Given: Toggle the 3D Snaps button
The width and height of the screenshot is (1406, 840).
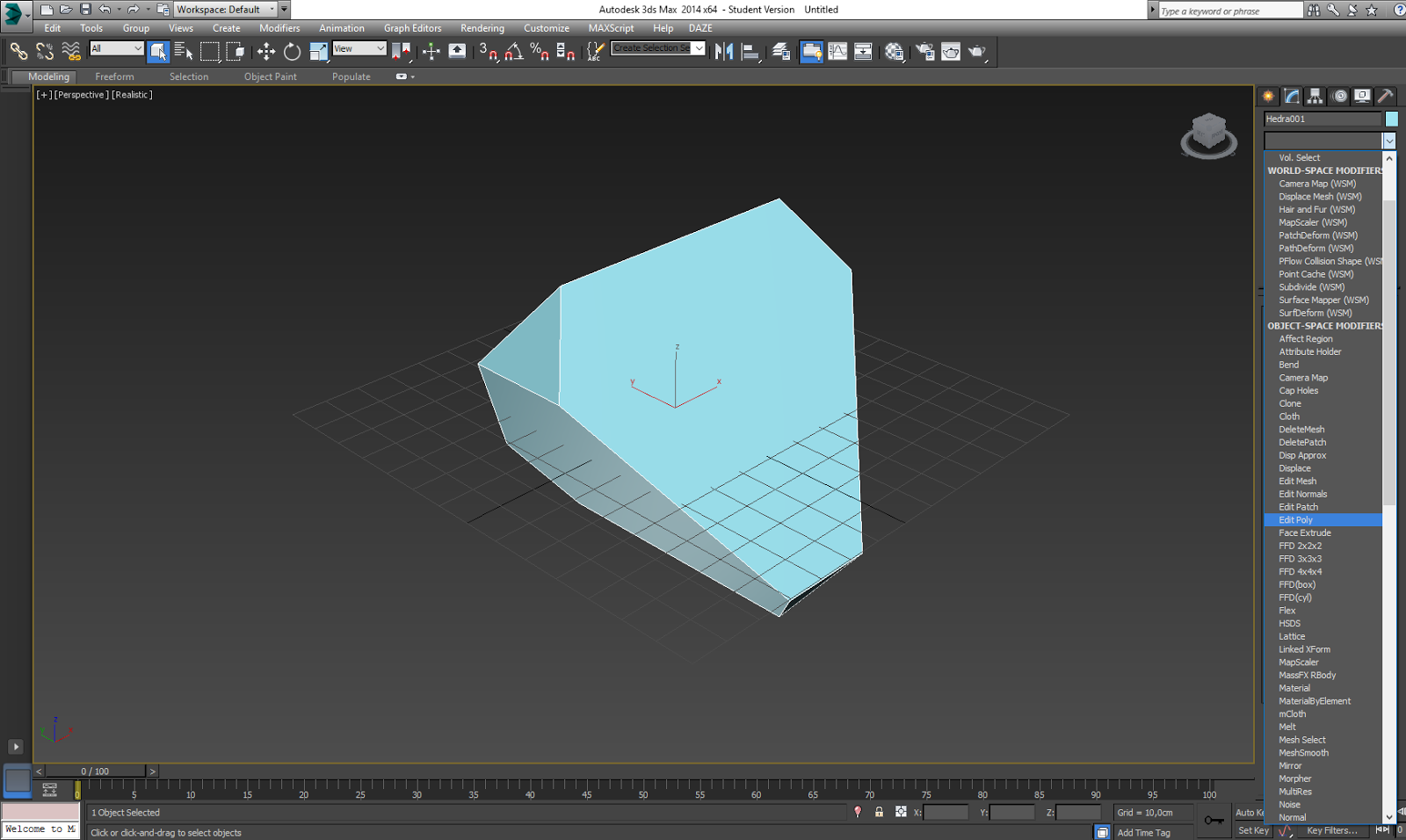Looking at the screenshot, I should [489, 52].
